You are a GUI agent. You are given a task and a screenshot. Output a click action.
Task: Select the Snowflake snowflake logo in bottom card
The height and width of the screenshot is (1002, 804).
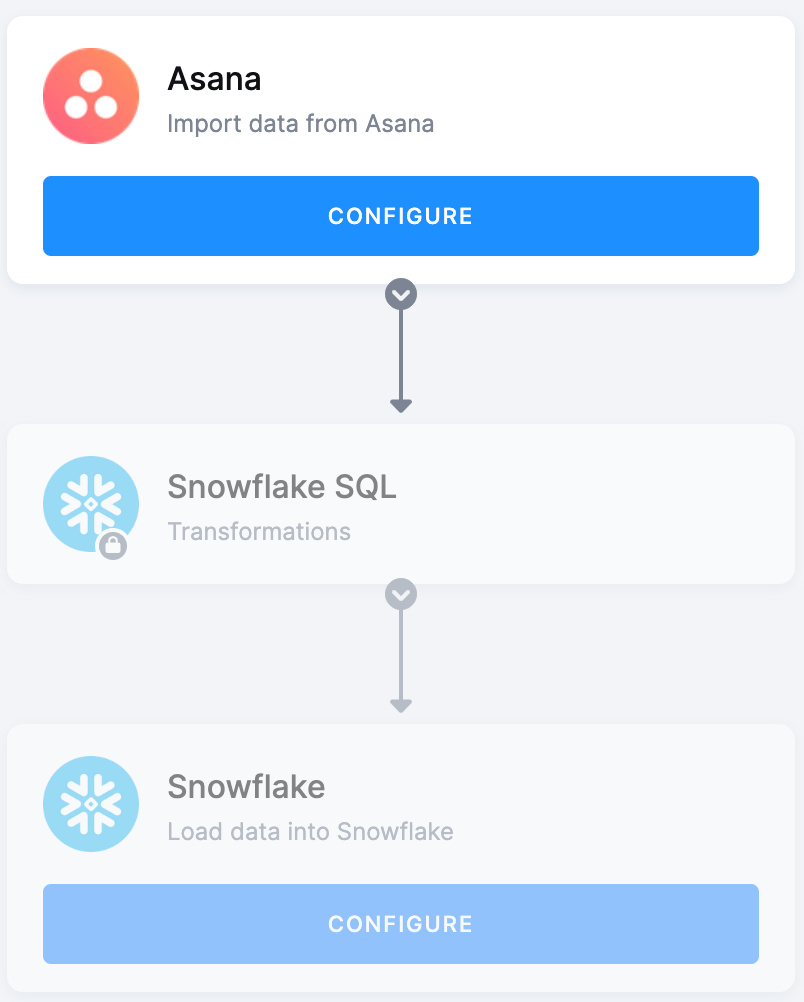(90, 803)
